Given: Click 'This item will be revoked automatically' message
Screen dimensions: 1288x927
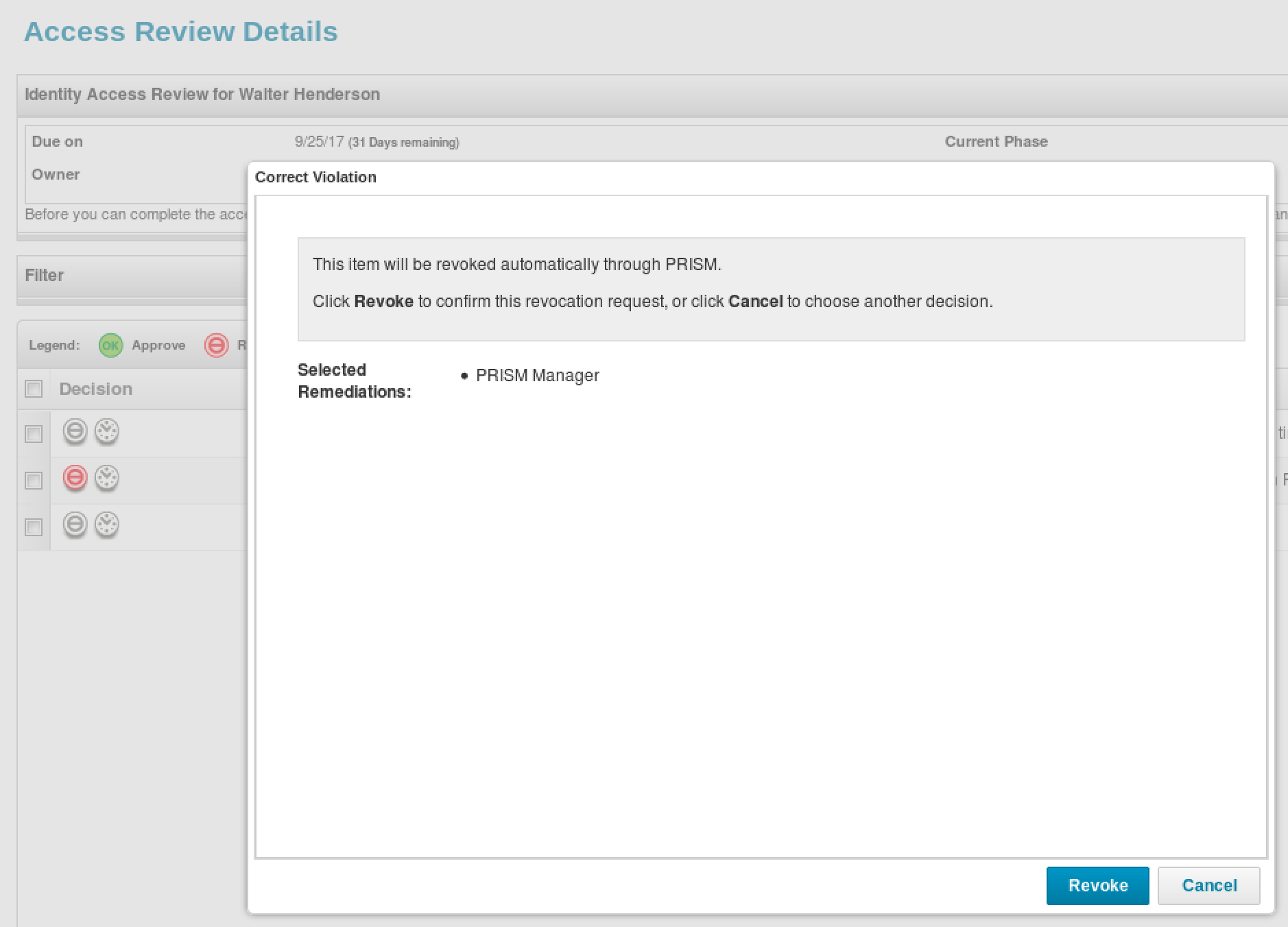Looking at the screenshot, I should pos(517,265).
